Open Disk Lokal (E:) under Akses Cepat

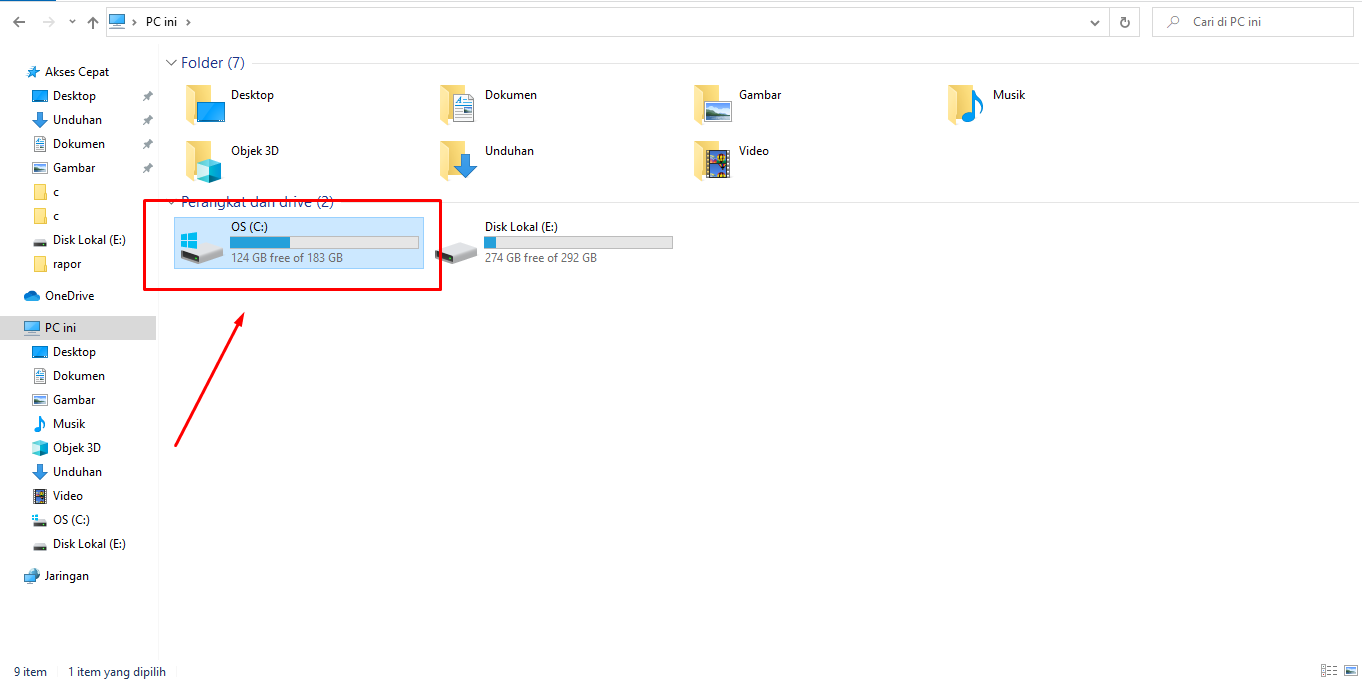pos(89,240)
